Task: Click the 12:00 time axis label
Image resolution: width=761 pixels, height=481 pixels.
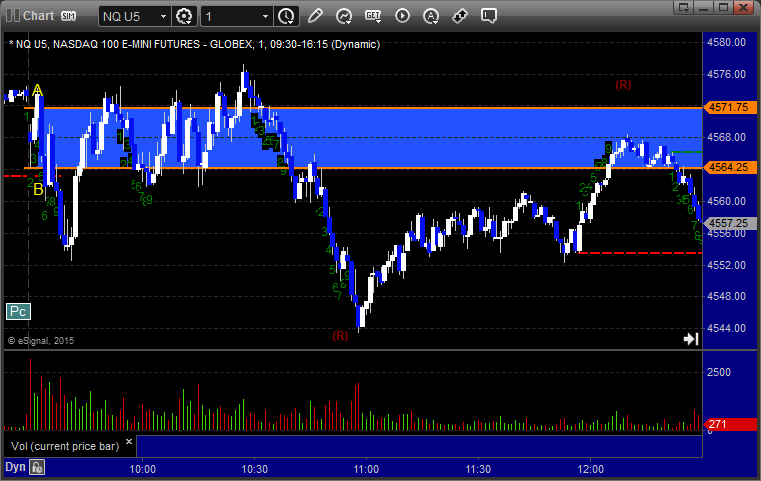Action: 591,469
